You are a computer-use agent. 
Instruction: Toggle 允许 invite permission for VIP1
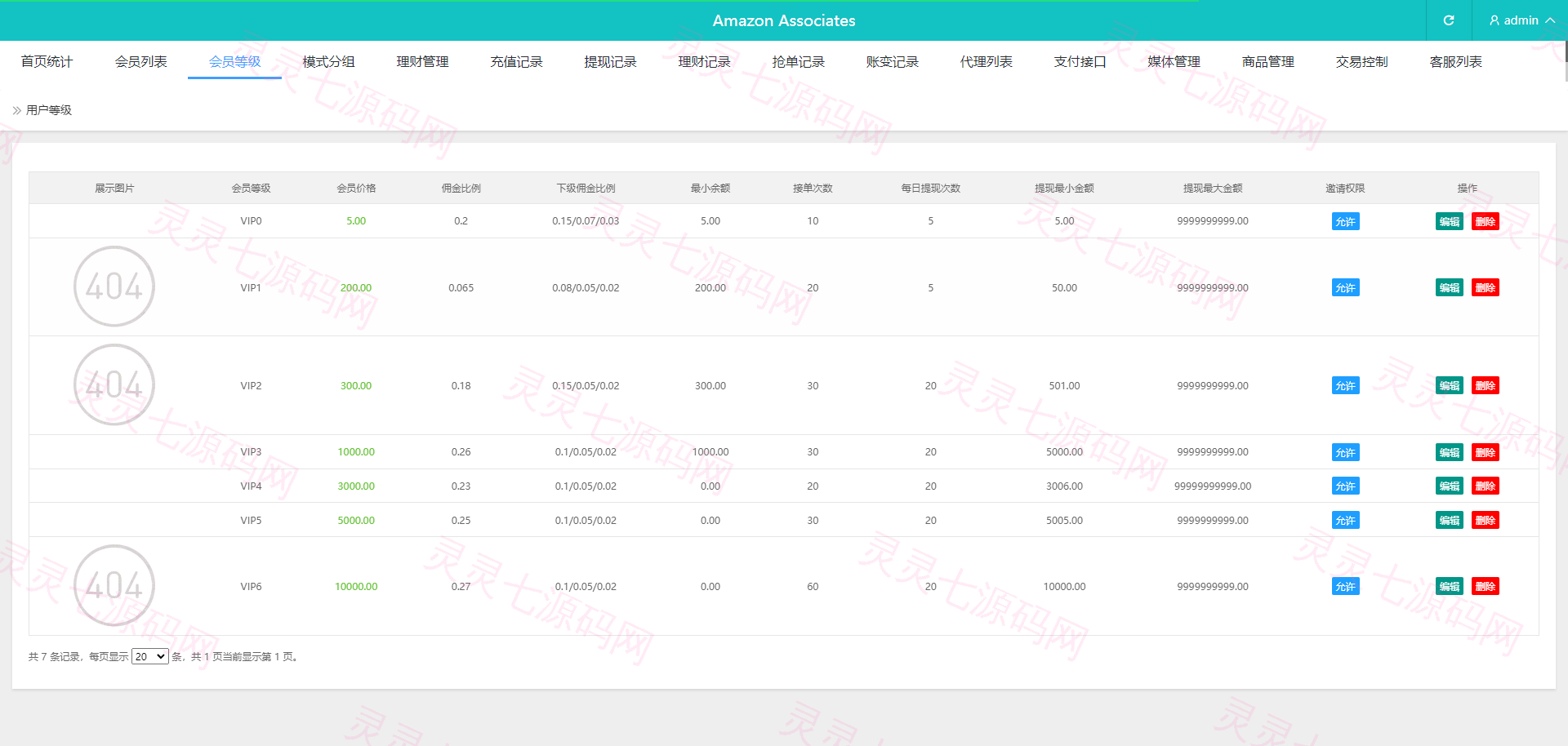1345,287
